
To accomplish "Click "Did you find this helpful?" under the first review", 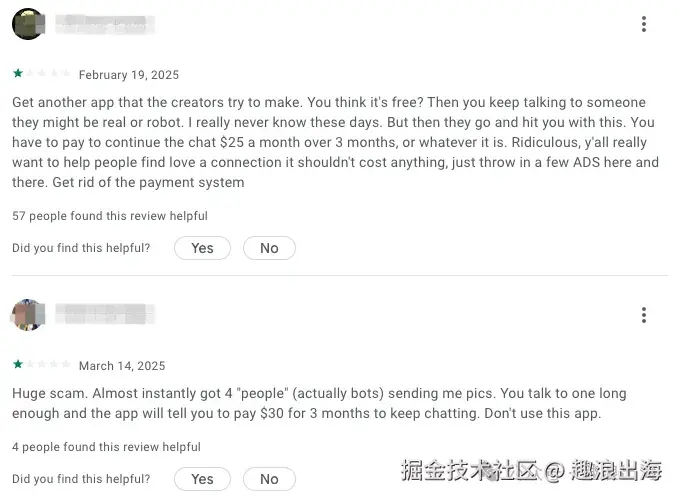I will pos(81,248).
